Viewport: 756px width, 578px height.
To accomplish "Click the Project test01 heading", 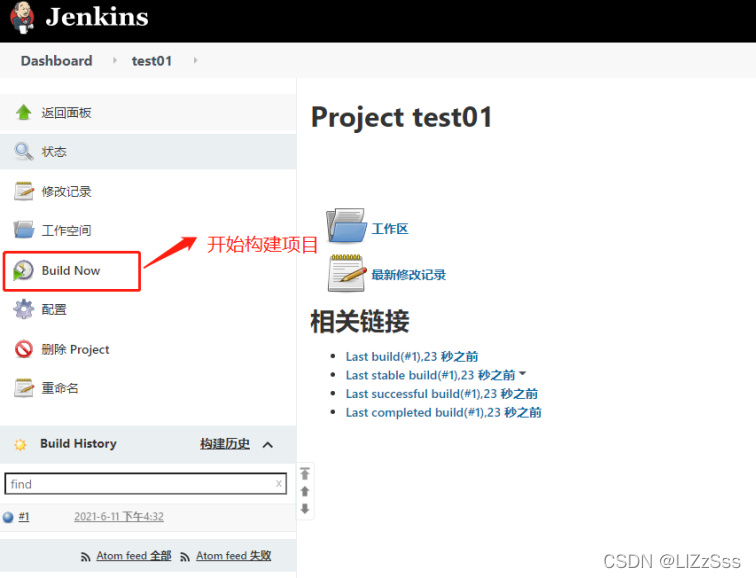I will (x=402, y=117).
